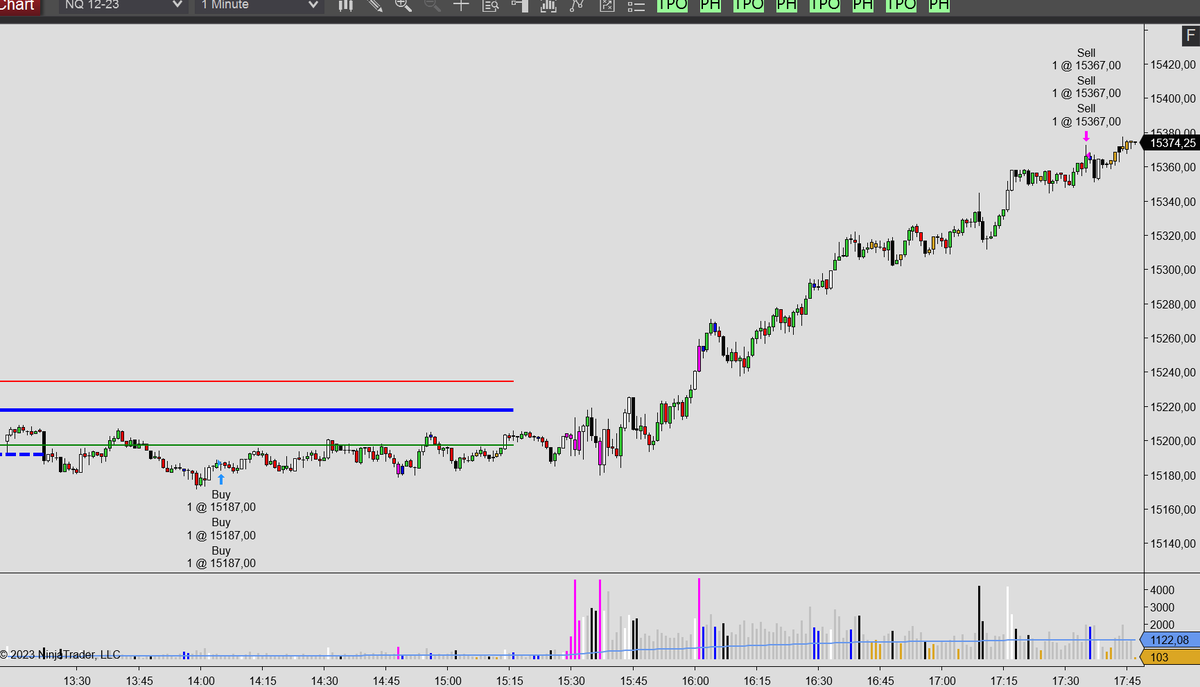Image resolution: width=1200 pixels, height=687 pixels.
Task: Click the lowest Buy 1 @ 15187,00 label
Action: pyautogui.click(x=221, y=557)
